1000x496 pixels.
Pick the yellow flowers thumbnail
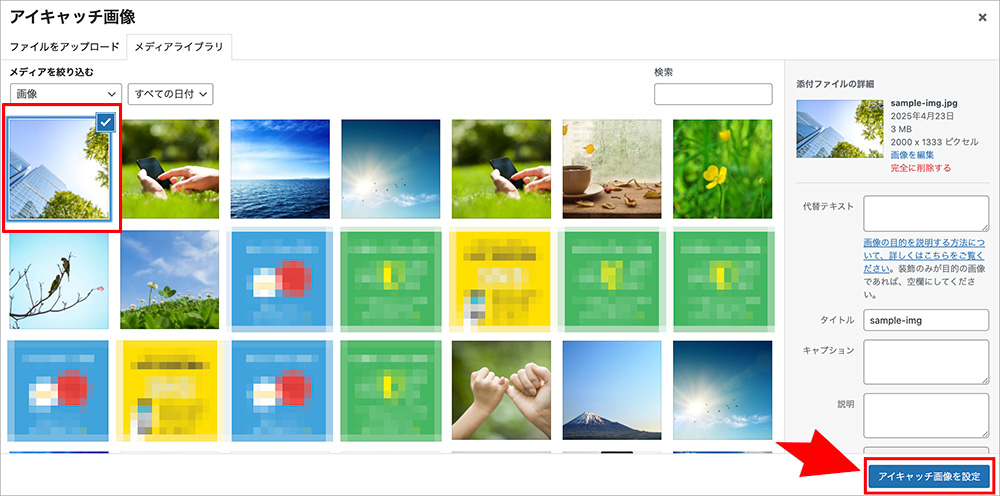722,169
